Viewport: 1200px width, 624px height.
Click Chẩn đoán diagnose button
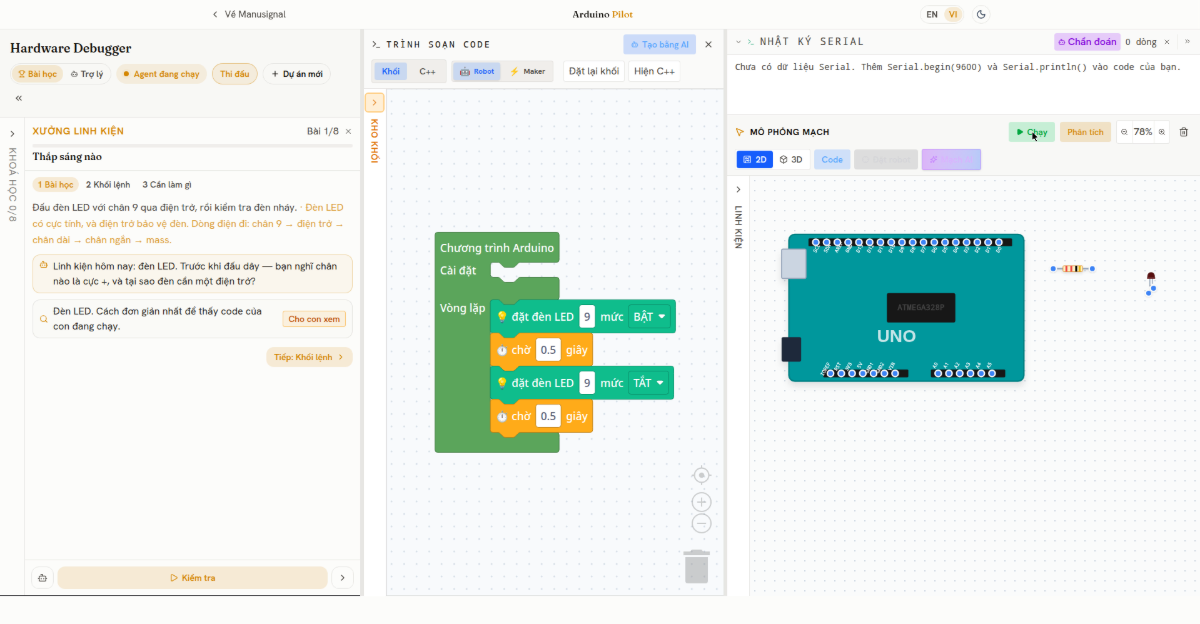pos(1087,42)
